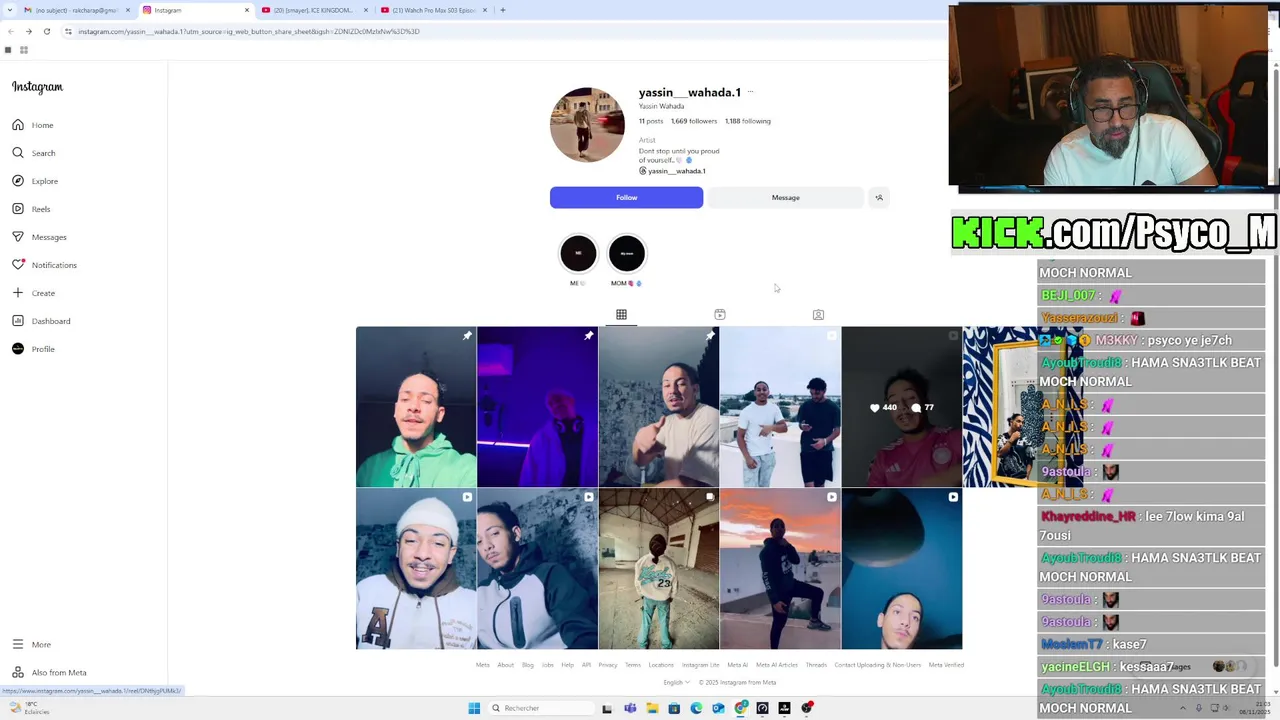Open post of two men on rooftop

pyautogui.click(x=780, y=407)
